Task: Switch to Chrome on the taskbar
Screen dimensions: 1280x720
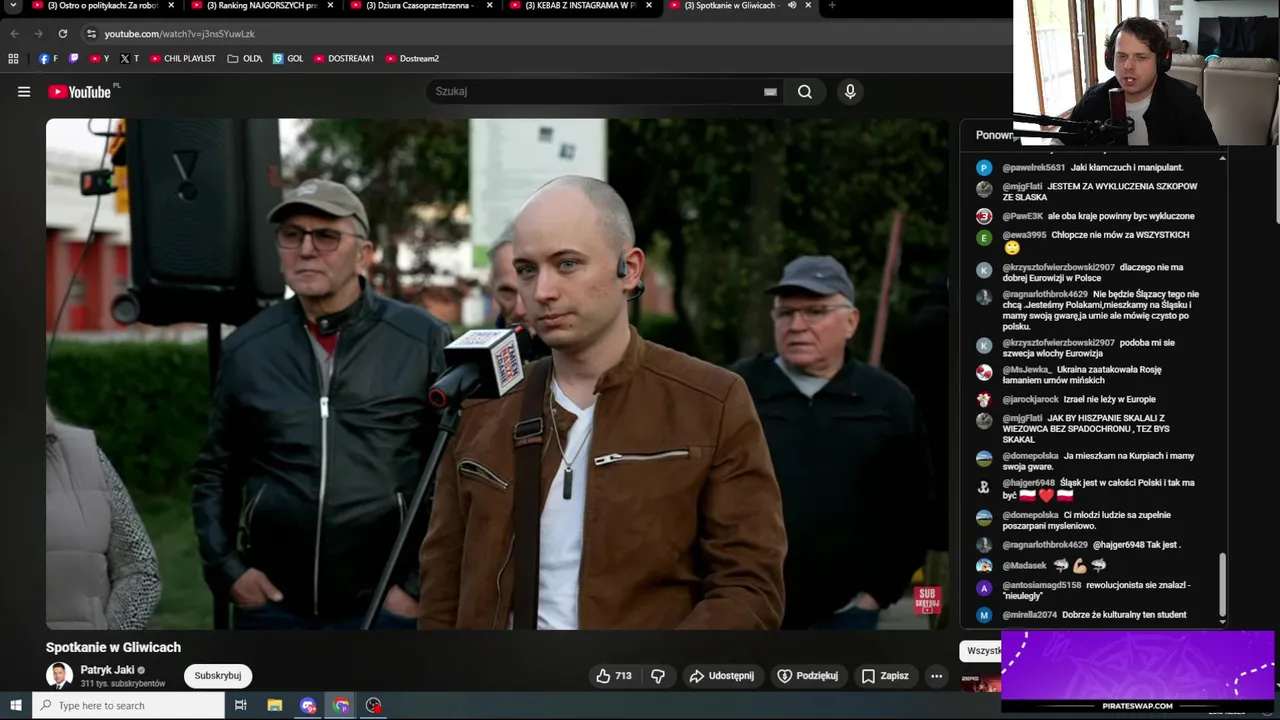Action: point(341,705)
